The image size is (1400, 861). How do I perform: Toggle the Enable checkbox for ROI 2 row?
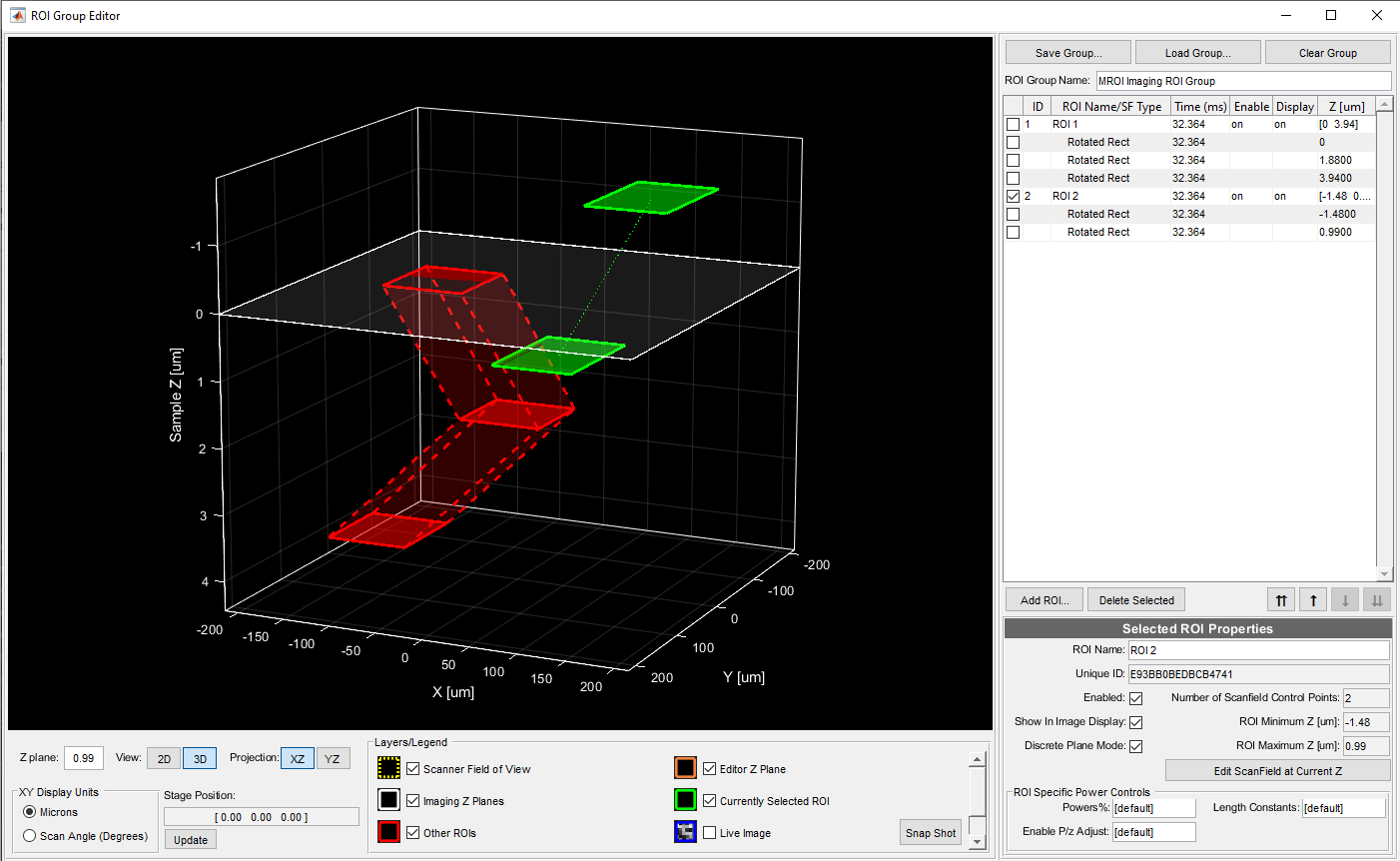coord(1251,196)
